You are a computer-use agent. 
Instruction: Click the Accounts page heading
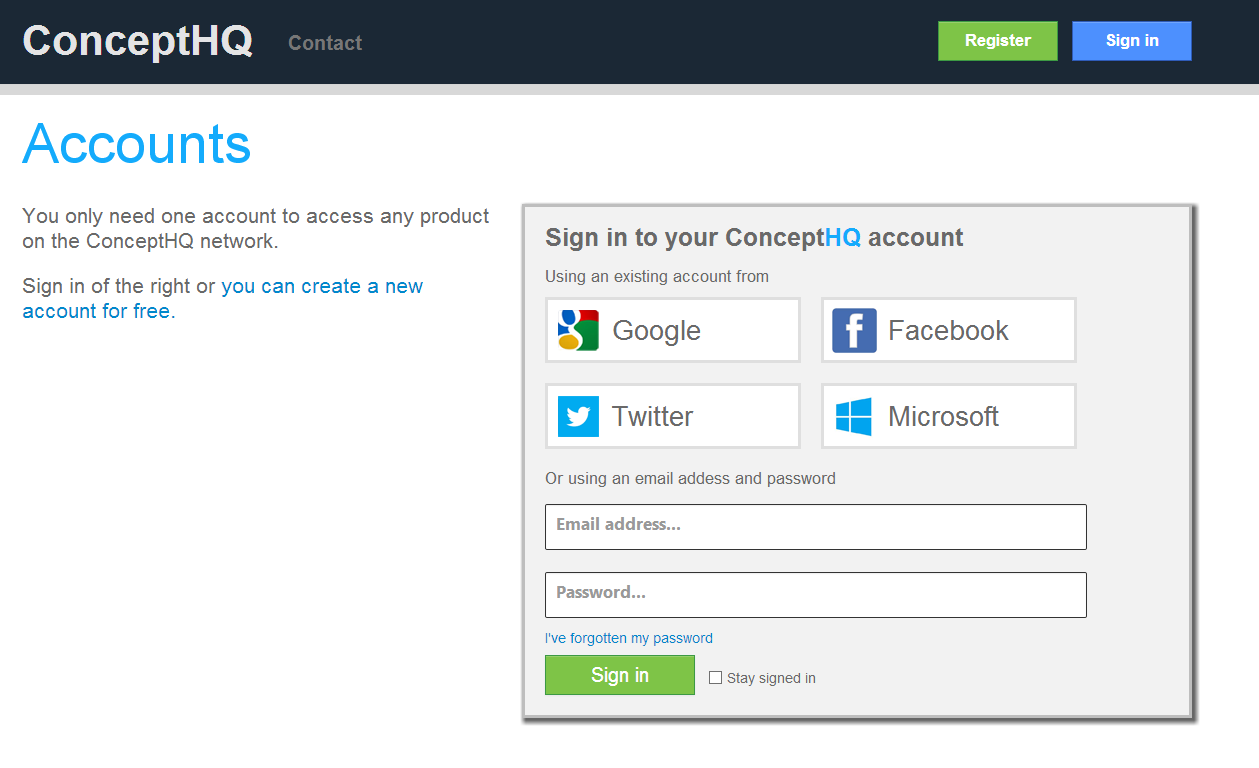[137, 144]
